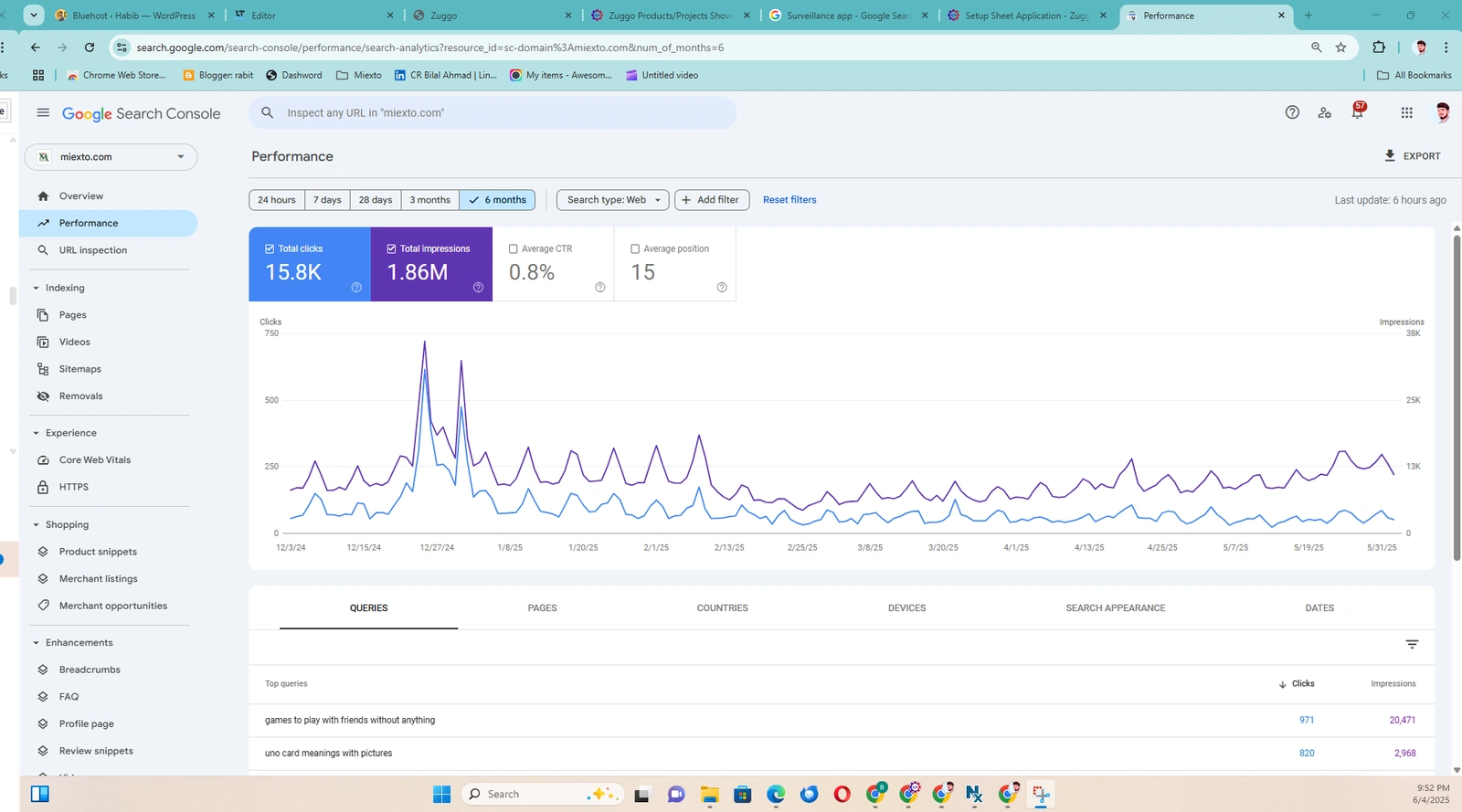Collapse the Shopping sidebar section
1462x812 pixels.
37,525
